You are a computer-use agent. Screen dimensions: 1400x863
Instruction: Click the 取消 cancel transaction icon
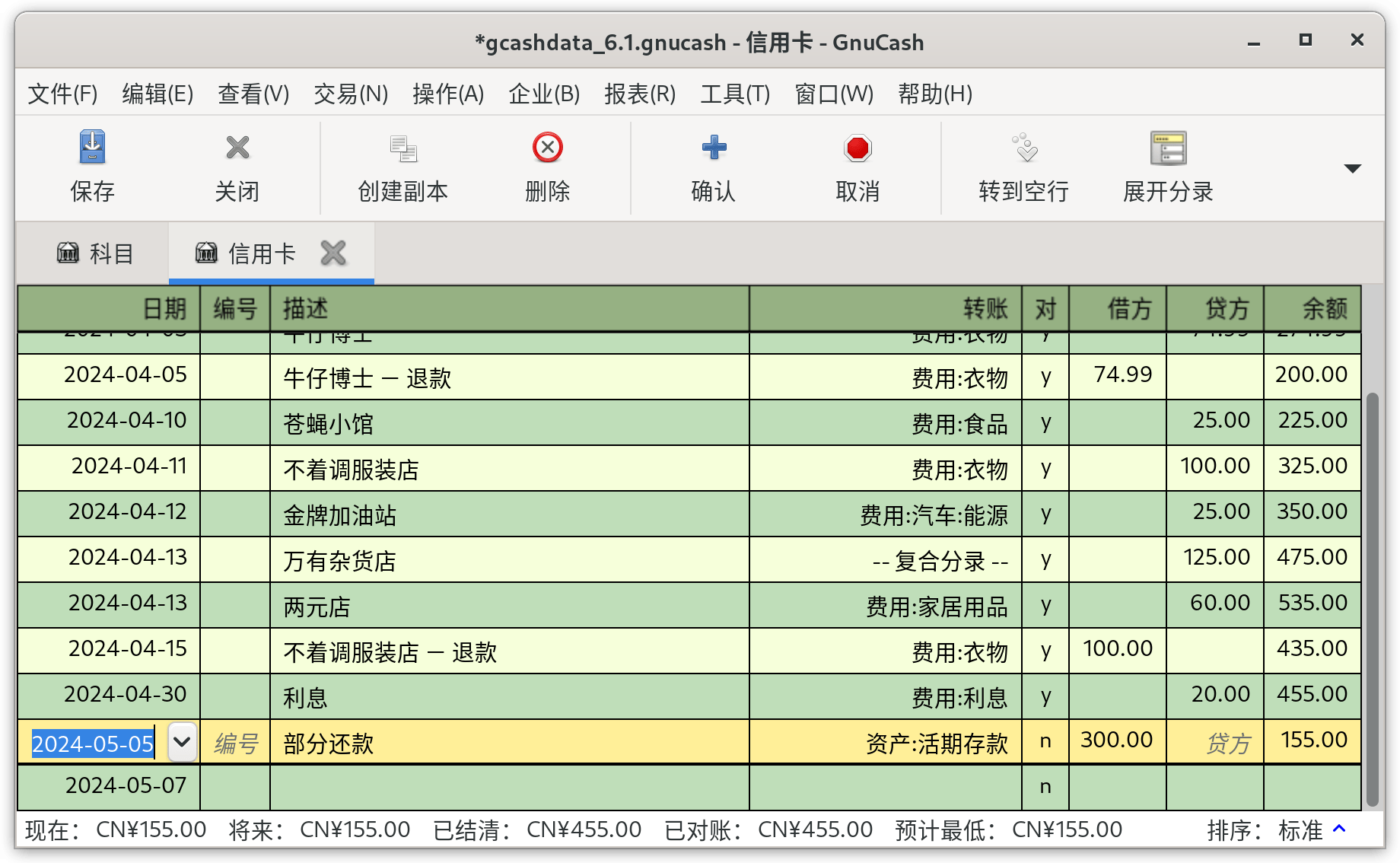click(857, 148)
